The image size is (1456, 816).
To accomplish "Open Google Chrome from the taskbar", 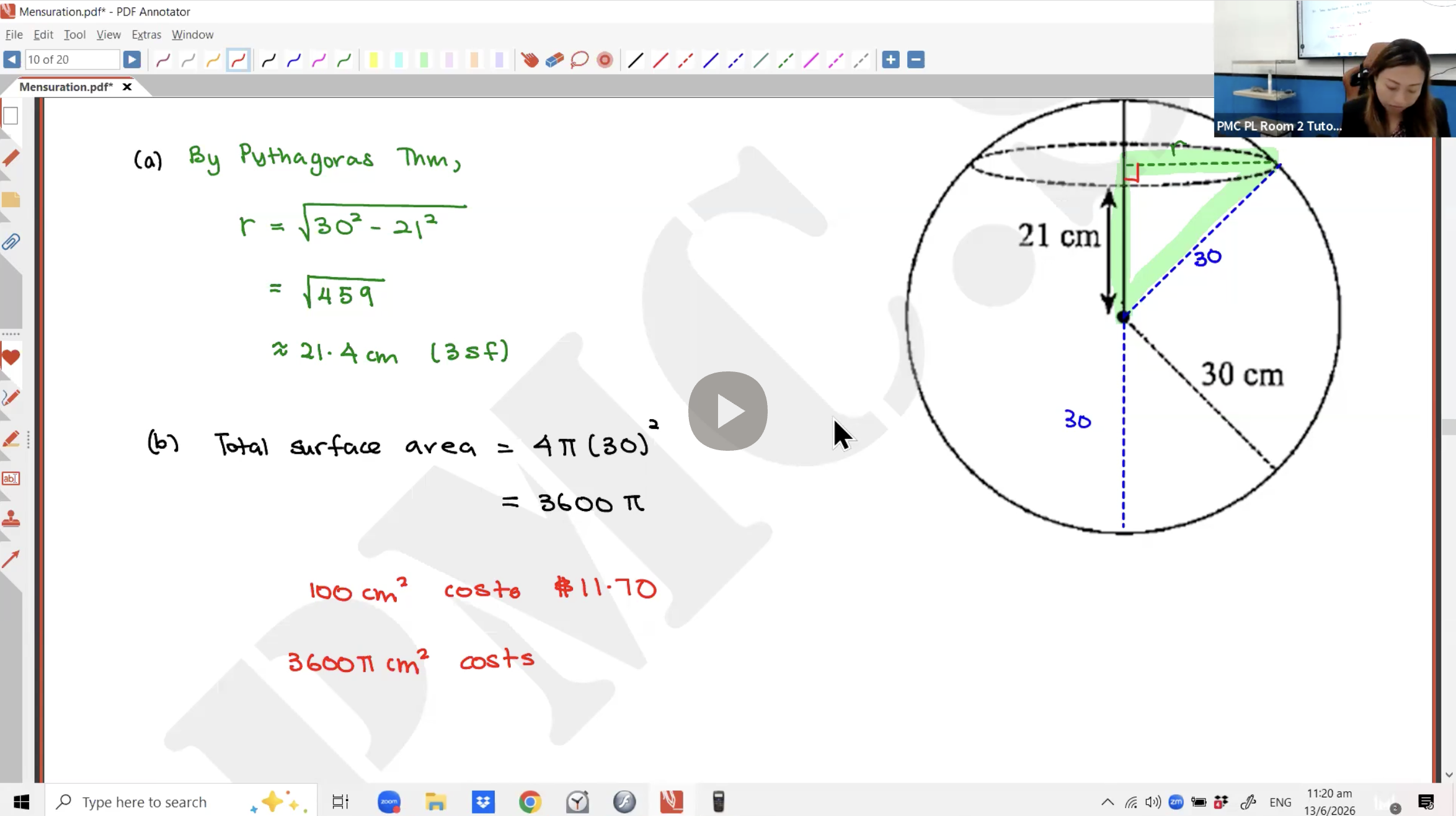I will (x=530, y=802).
